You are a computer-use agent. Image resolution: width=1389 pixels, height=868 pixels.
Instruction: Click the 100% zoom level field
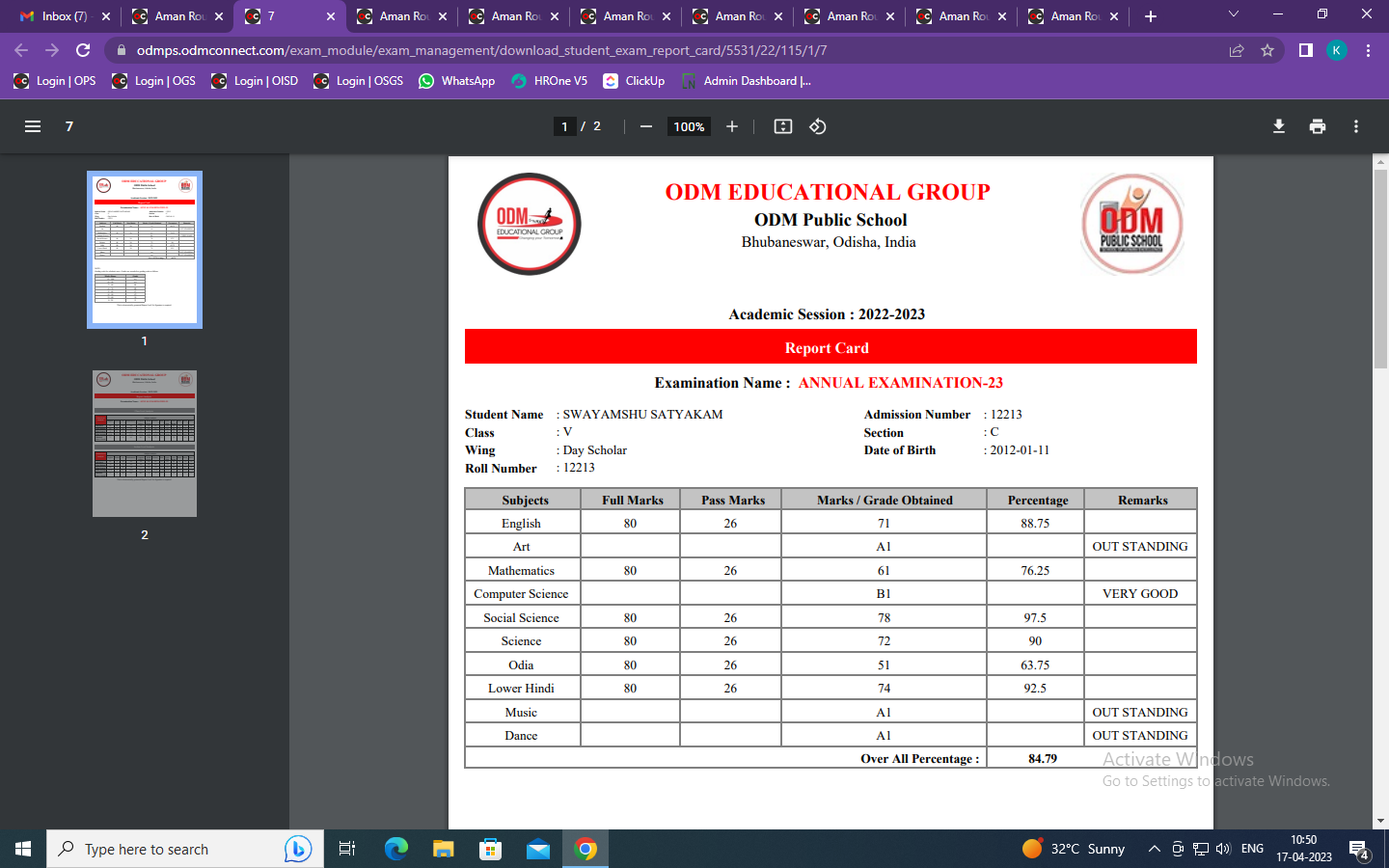[x=689, y=126]
